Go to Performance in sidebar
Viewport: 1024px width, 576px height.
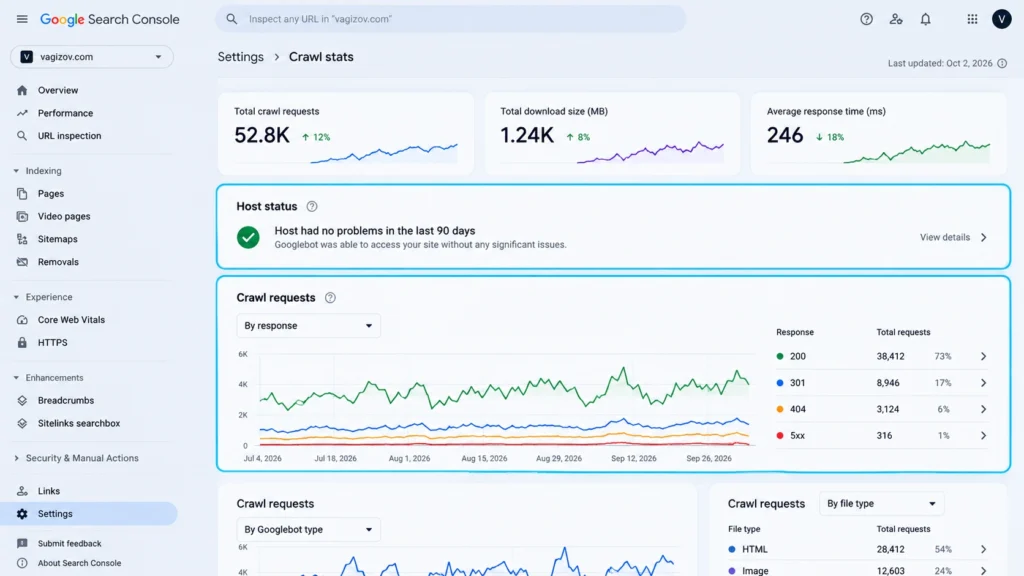coord(65,113)
